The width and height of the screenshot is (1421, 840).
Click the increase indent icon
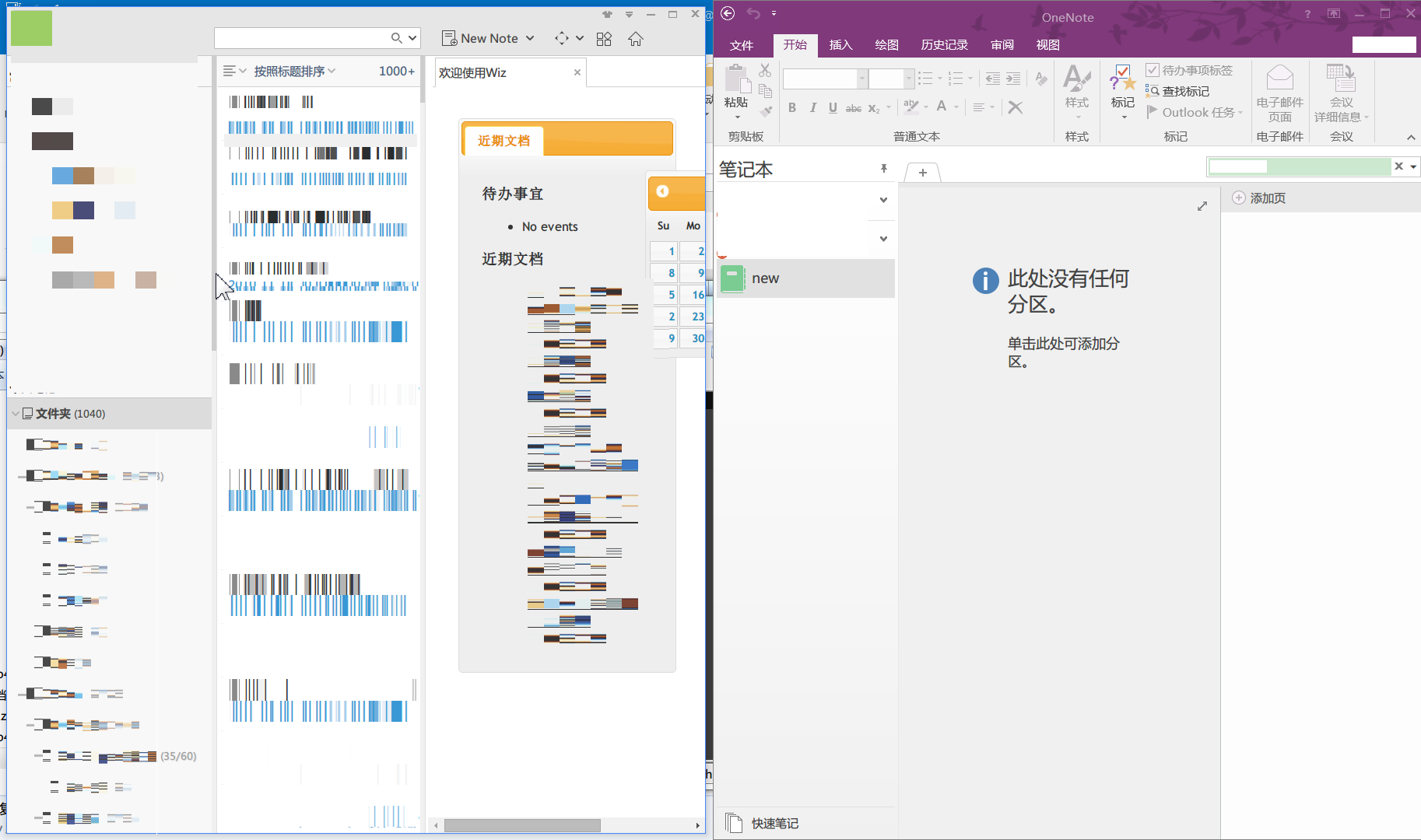coord(1013,78)
